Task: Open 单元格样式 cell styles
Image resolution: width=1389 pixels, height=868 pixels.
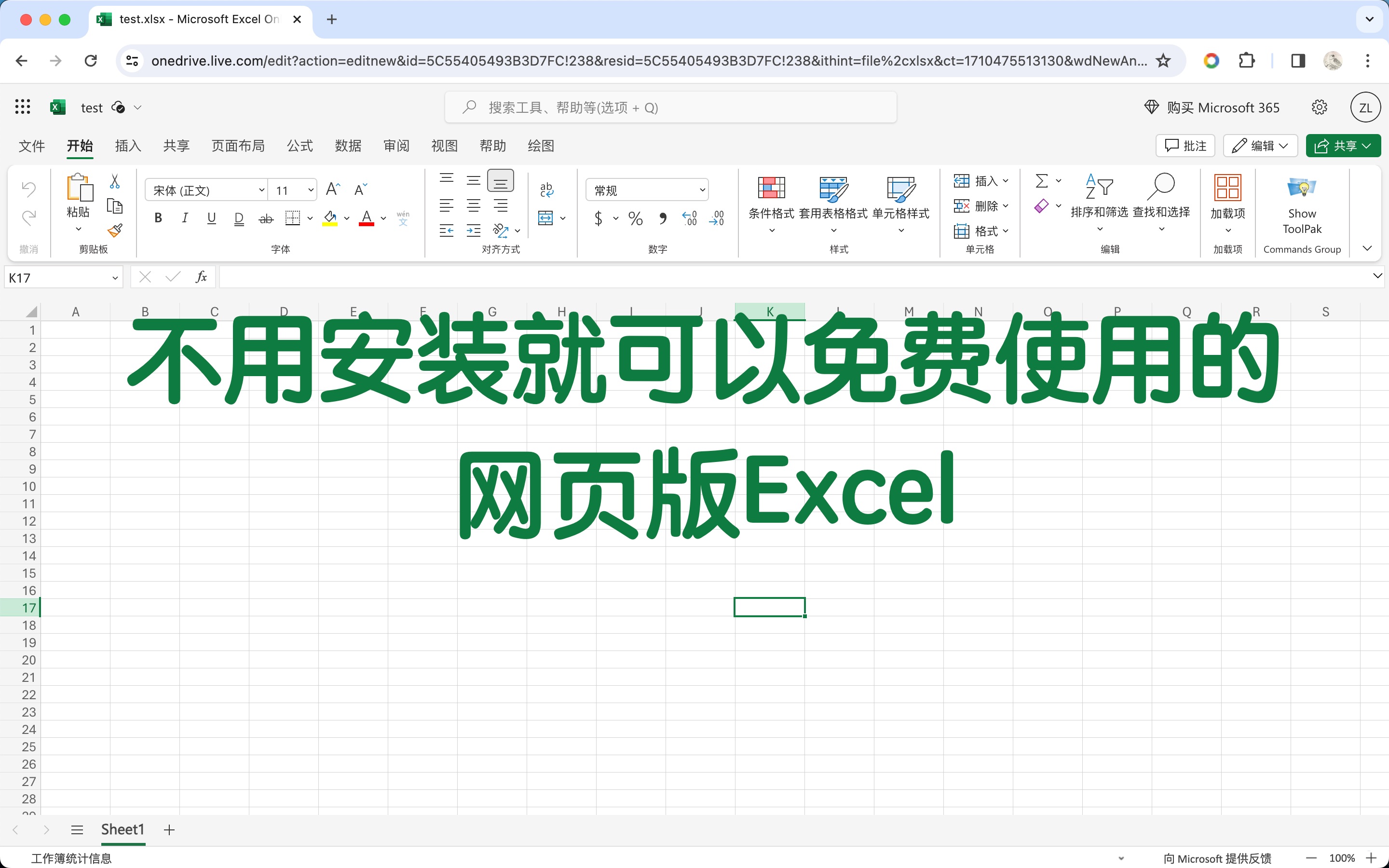Action: point(900,204)
